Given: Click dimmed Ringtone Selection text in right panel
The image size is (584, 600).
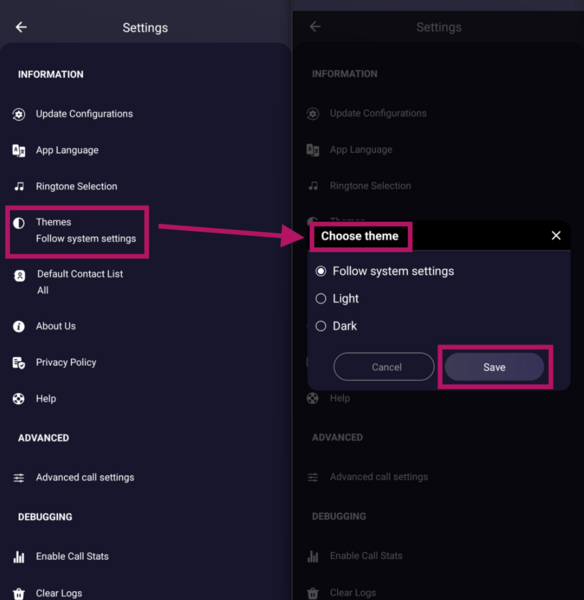Looking at the screenshot, I should [x=370, y=186].
